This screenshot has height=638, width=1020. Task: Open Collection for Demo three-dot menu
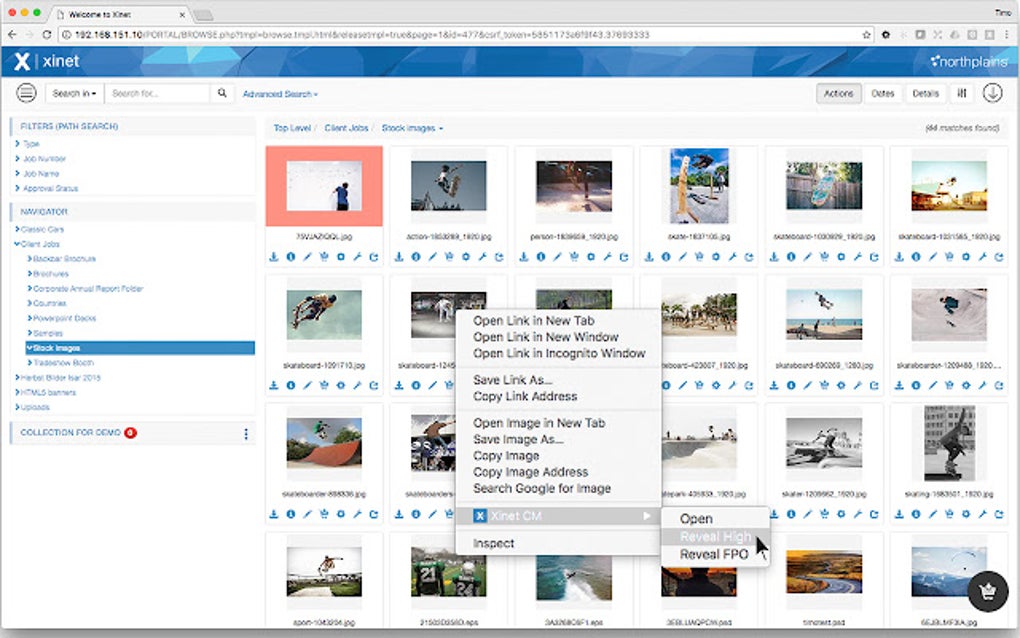[246, 433]
